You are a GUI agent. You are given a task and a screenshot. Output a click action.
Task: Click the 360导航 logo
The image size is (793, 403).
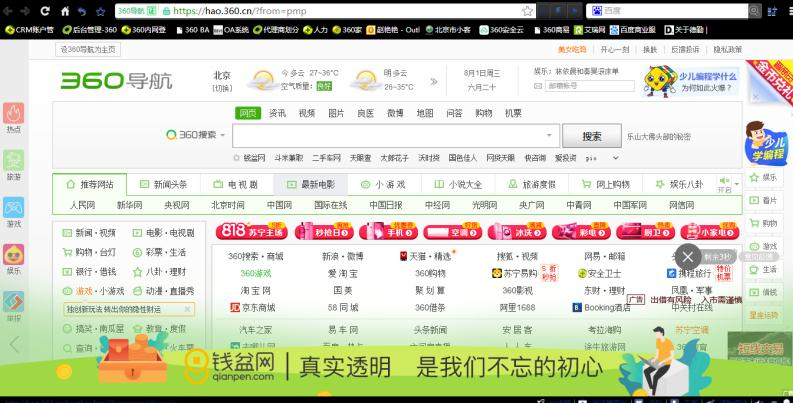click(116, 80)
